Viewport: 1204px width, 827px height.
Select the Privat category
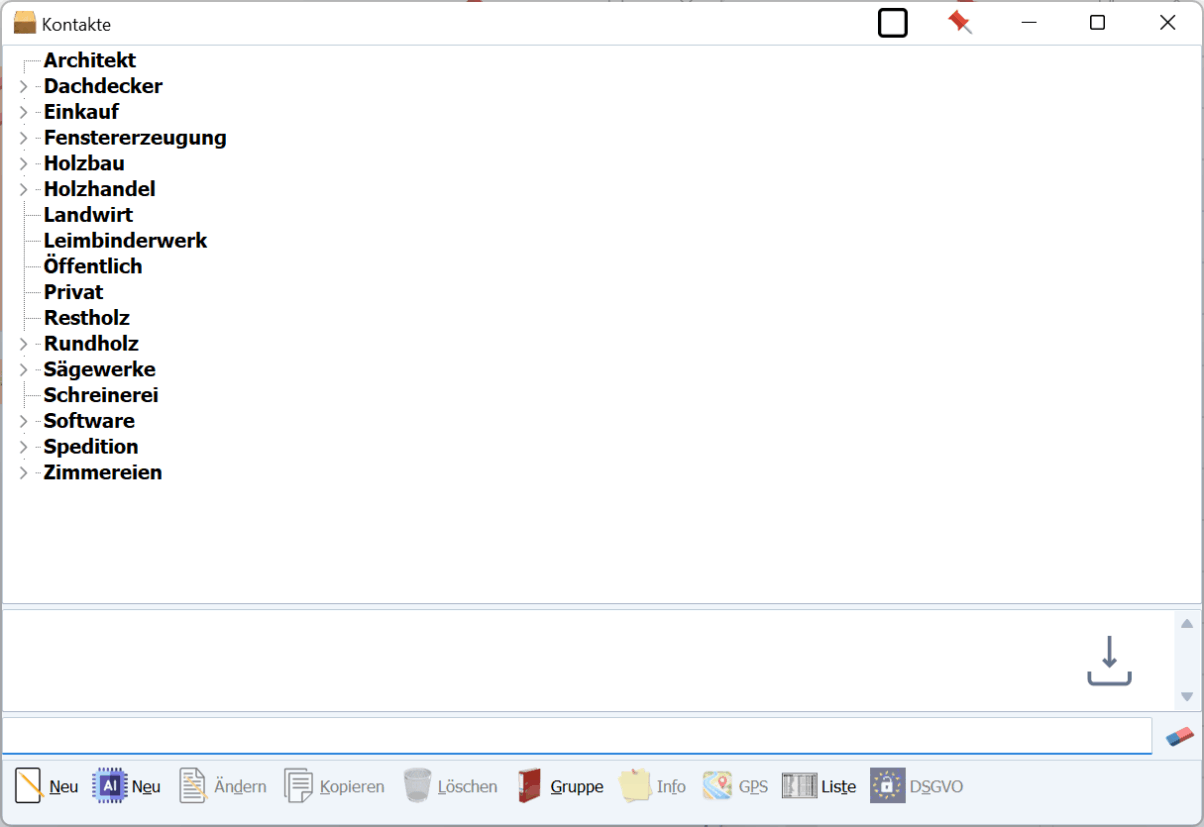[74, 292]
